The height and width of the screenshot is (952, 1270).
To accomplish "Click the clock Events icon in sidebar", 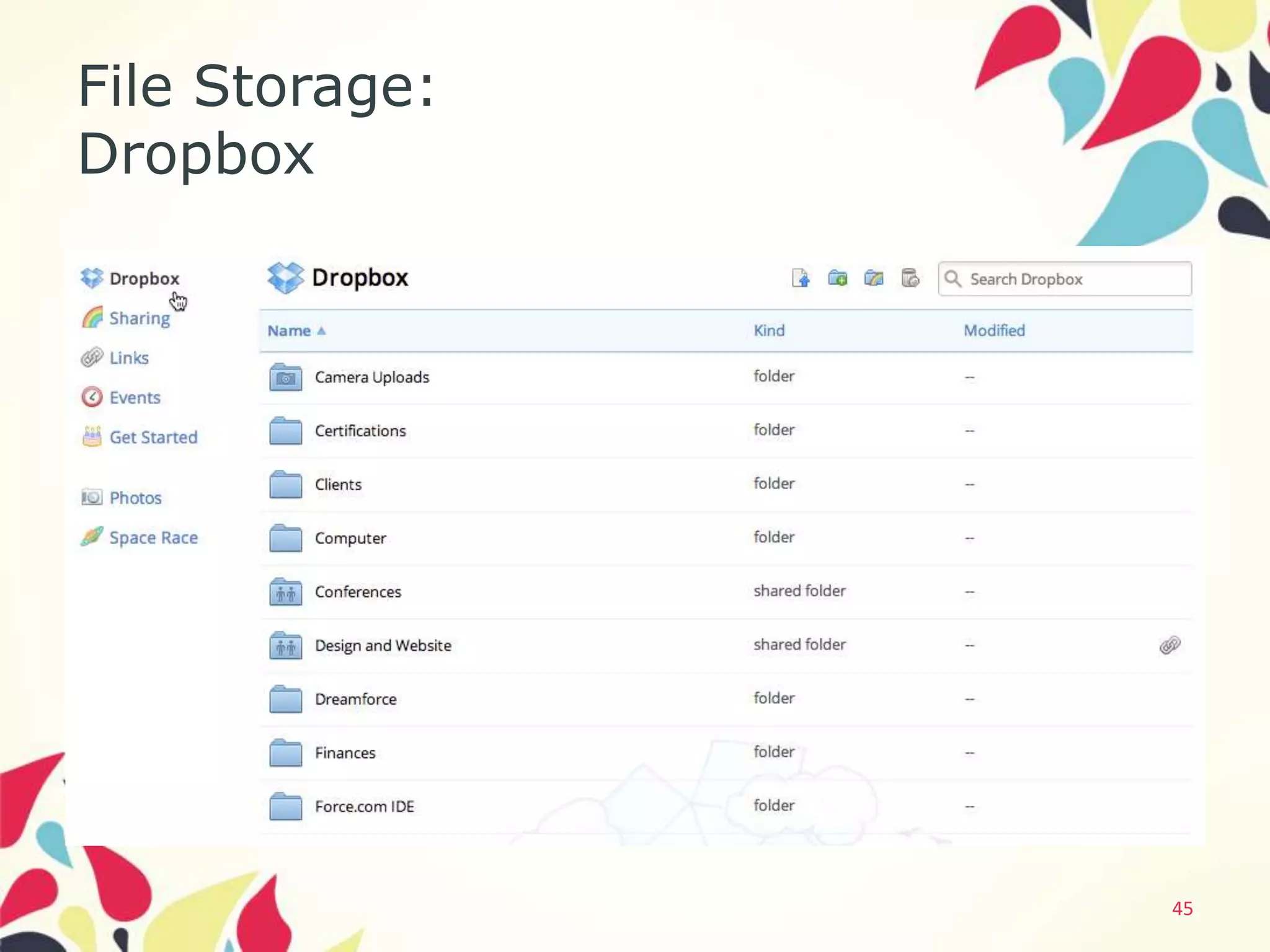I will (x=92, y=397).
